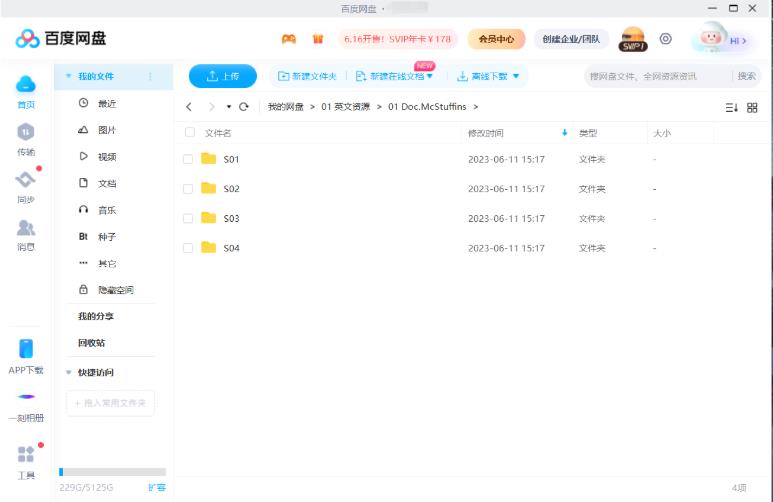Viewport: 773px width, 502px height.
Task: Tick the select-all checkbox beside 文件名
Action: [x=189, y=132]
